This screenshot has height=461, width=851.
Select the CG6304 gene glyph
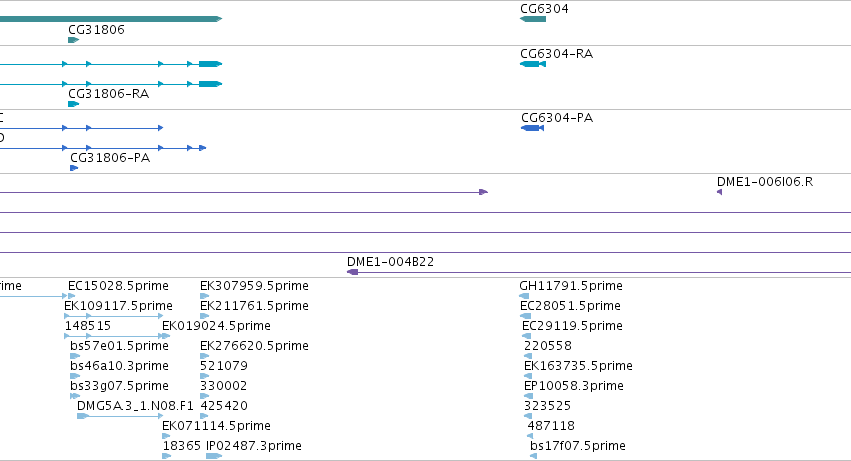click(x=533, y=19)
